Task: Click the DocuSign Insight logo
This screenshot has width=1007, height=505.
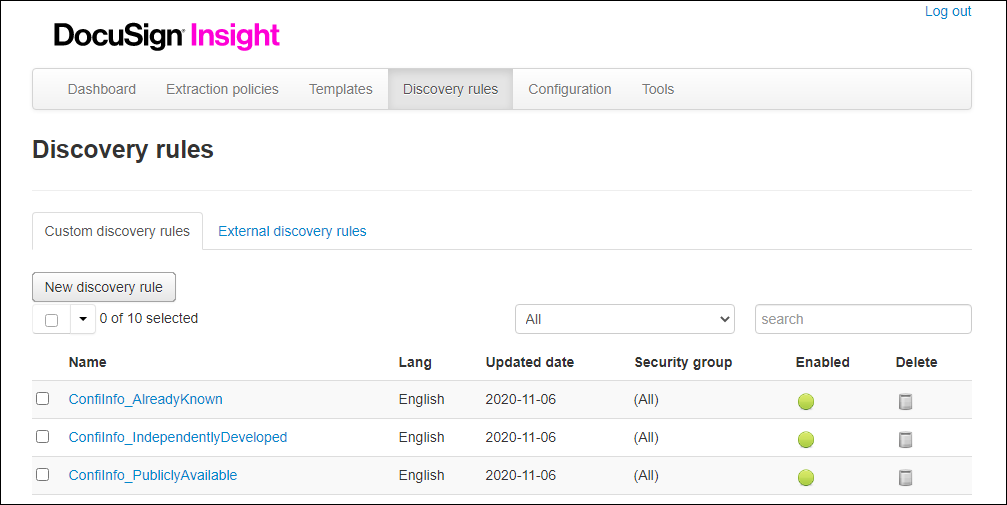Action: [166, 36]
